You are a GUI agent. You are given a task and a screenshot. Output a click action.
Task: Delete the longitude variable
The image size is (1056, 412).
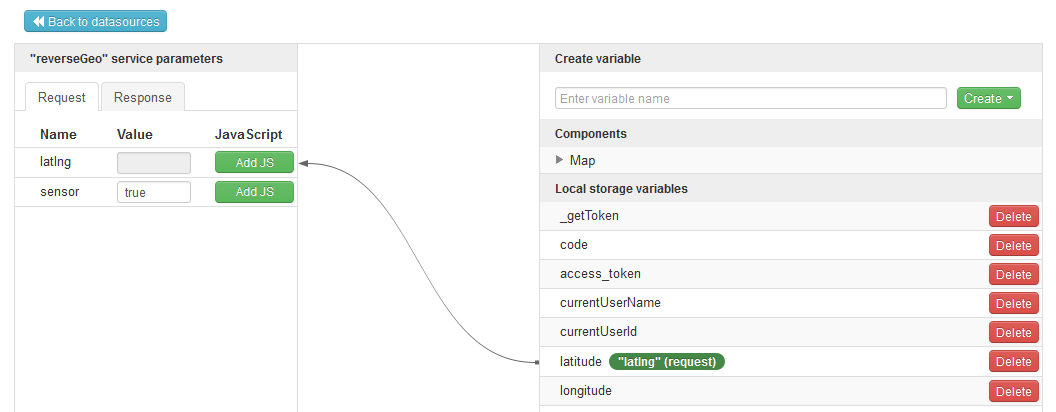(x=1013, y=391)
